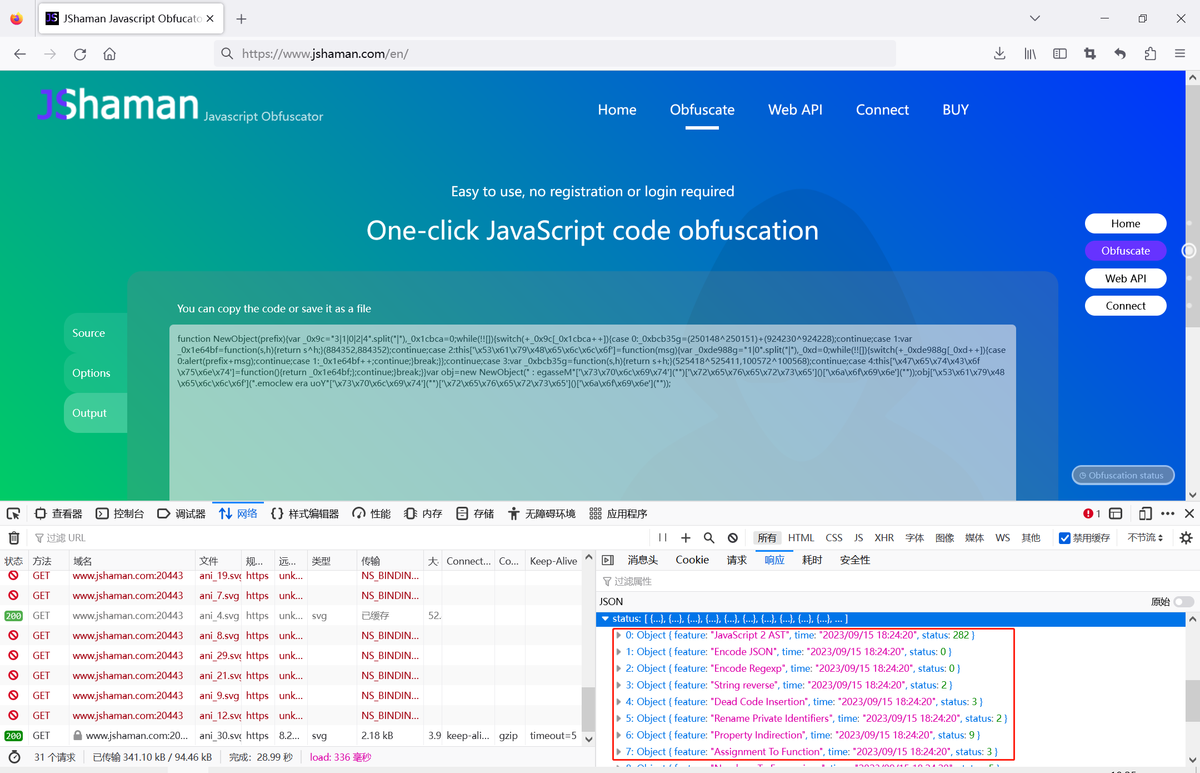Viewport: 1200px width, 773px height.
Task: Click the URL address bar
Action: (x=555, y=54)
